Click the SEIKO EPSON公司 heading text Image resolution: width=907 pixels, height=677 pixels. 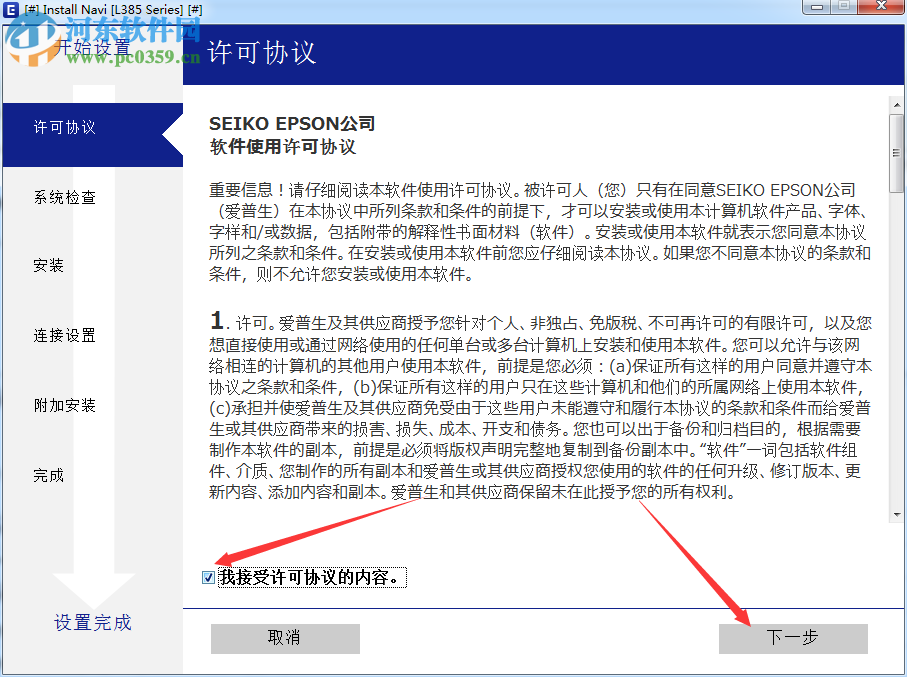292,123
